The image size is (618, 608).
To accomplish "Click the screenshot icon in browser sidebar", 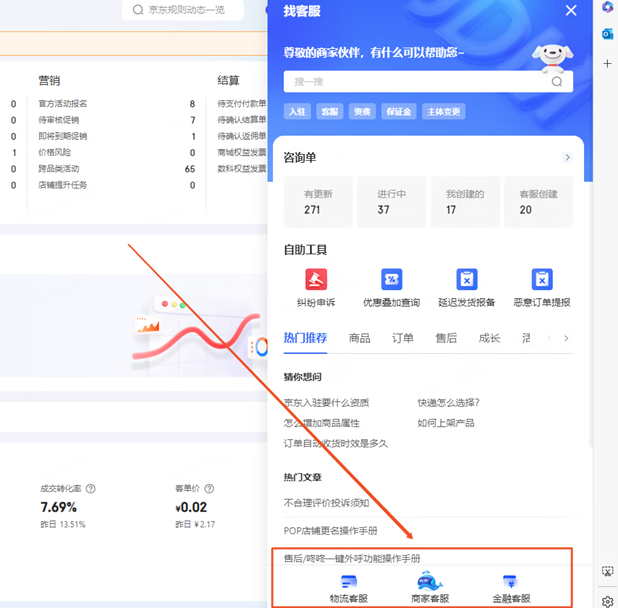I will [607, 571].
